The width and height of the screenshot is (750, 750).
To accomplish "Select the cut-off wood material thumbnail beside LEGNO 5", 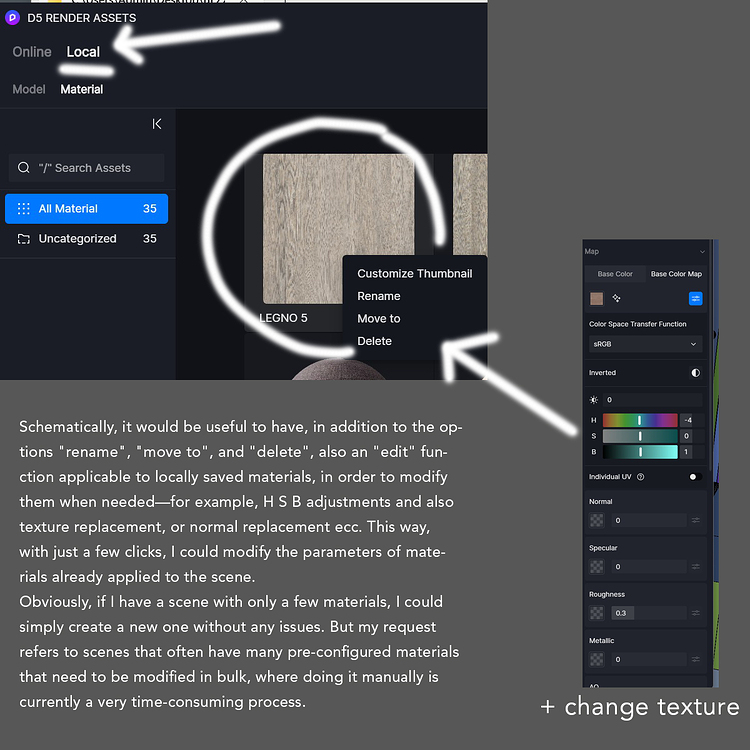I will point(470,204).
